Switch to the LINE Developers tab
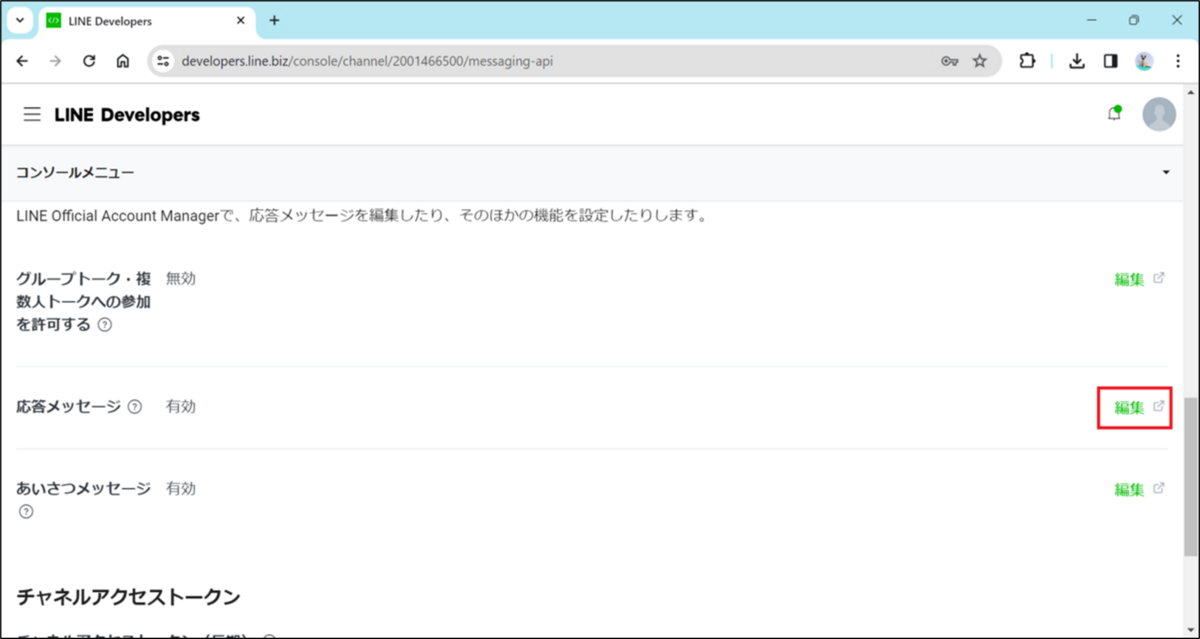The width and height of the screenshot is (1200, 639). tap(147, 20)
